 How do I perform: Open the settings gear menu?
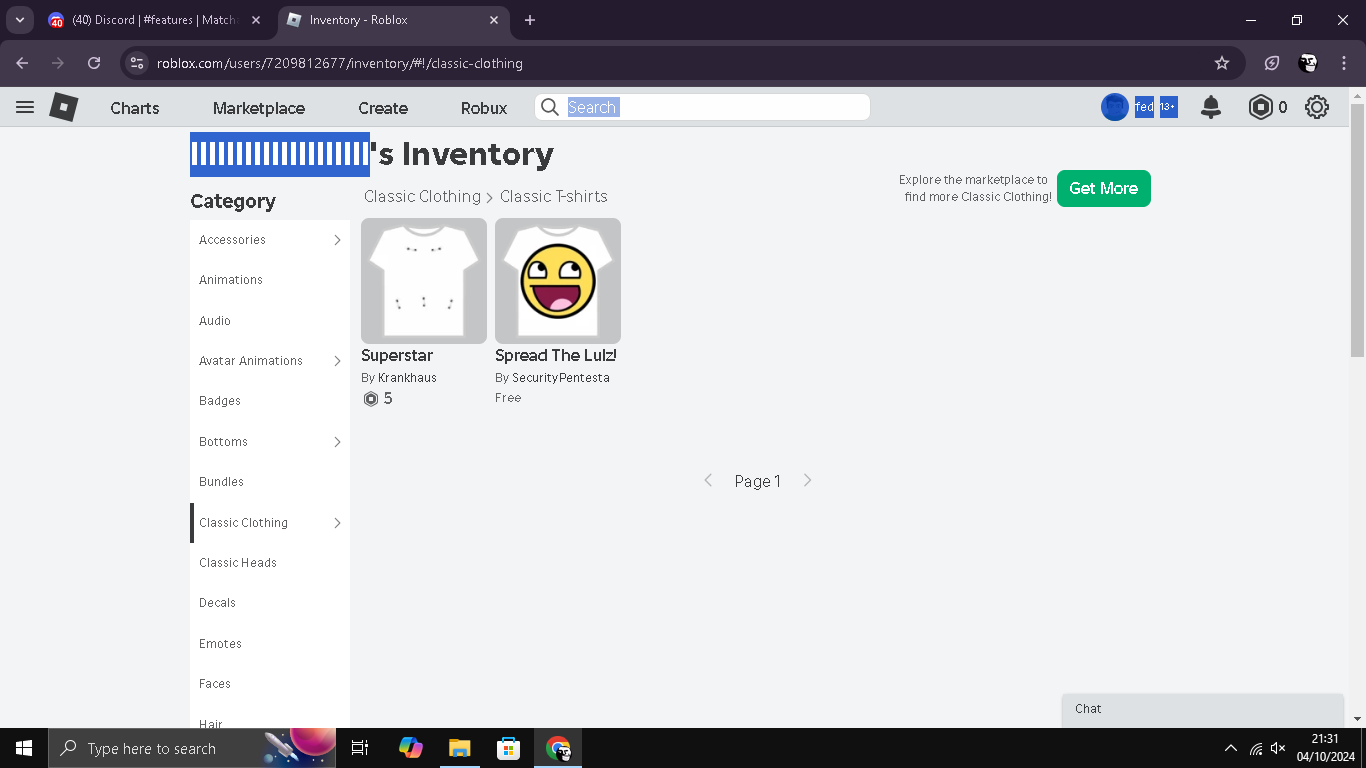pos(1317,107)
